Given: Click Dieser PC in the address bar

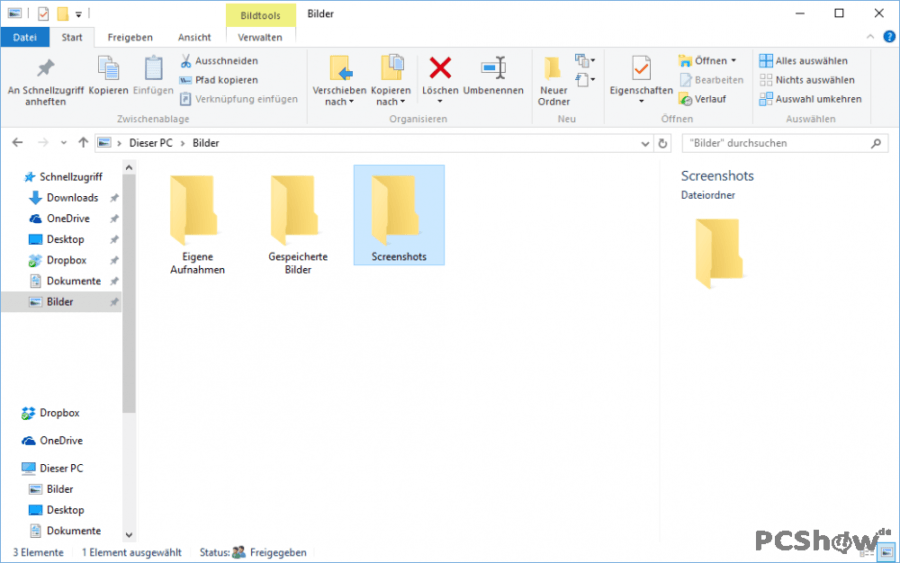Looking at the screenshot, I should (150, 143).
